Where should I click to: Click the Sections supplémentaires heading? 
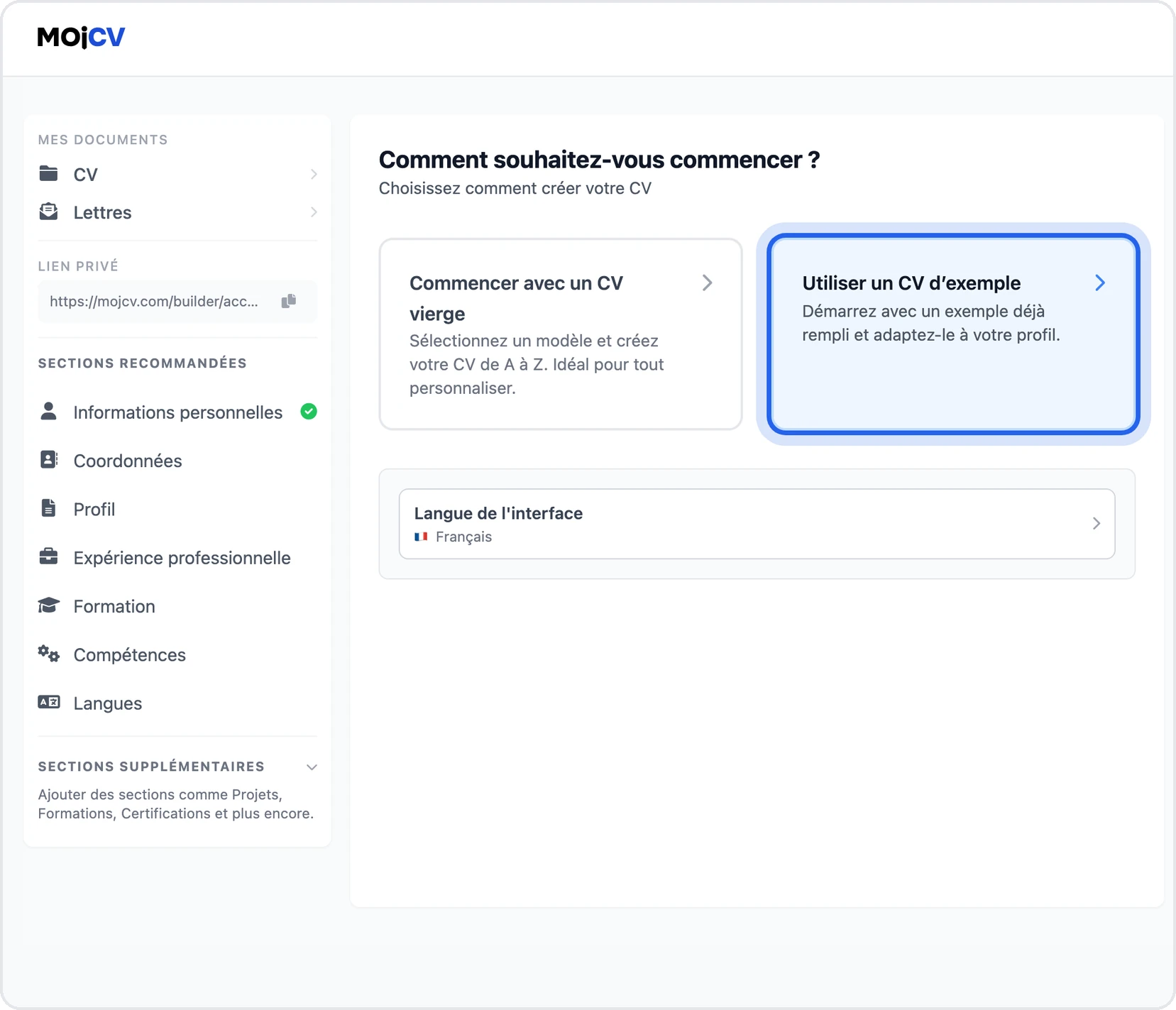pyautogui.click(x=151, y=767)
